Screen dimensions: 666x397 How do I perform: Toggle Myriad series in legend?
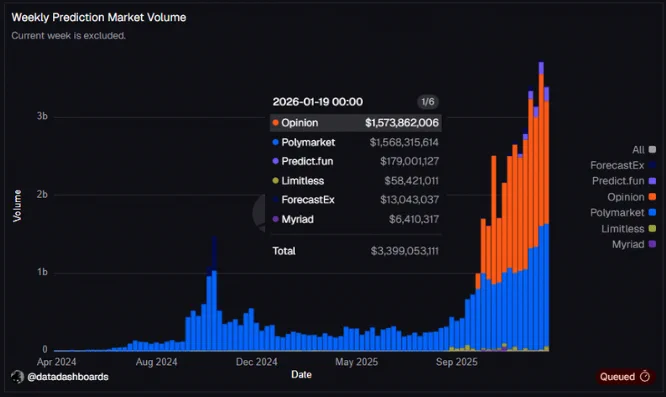click(634, 245)
